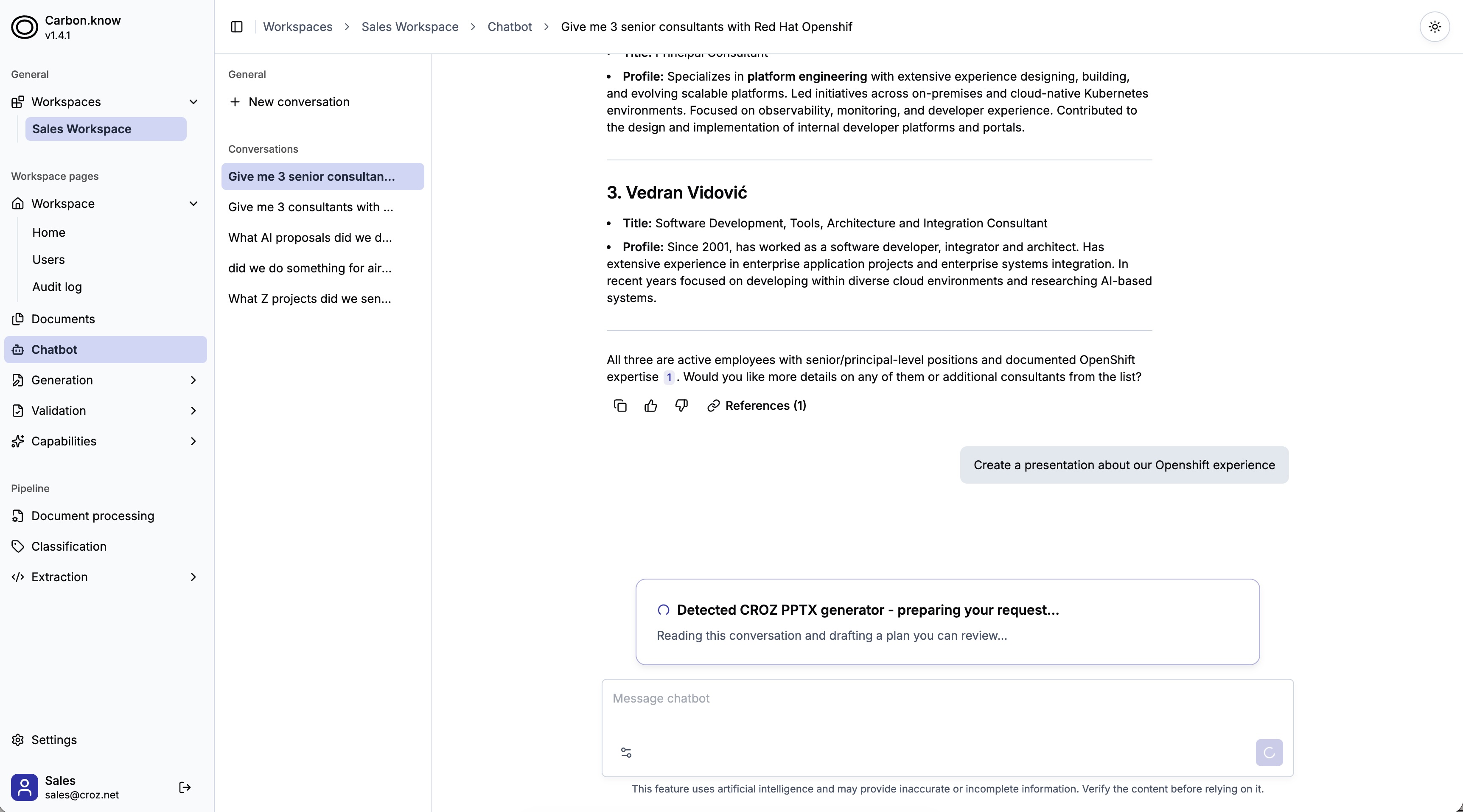Go to Chatbot breadcrumb
Screen dimensions: 1463x812
pos(510,27)
